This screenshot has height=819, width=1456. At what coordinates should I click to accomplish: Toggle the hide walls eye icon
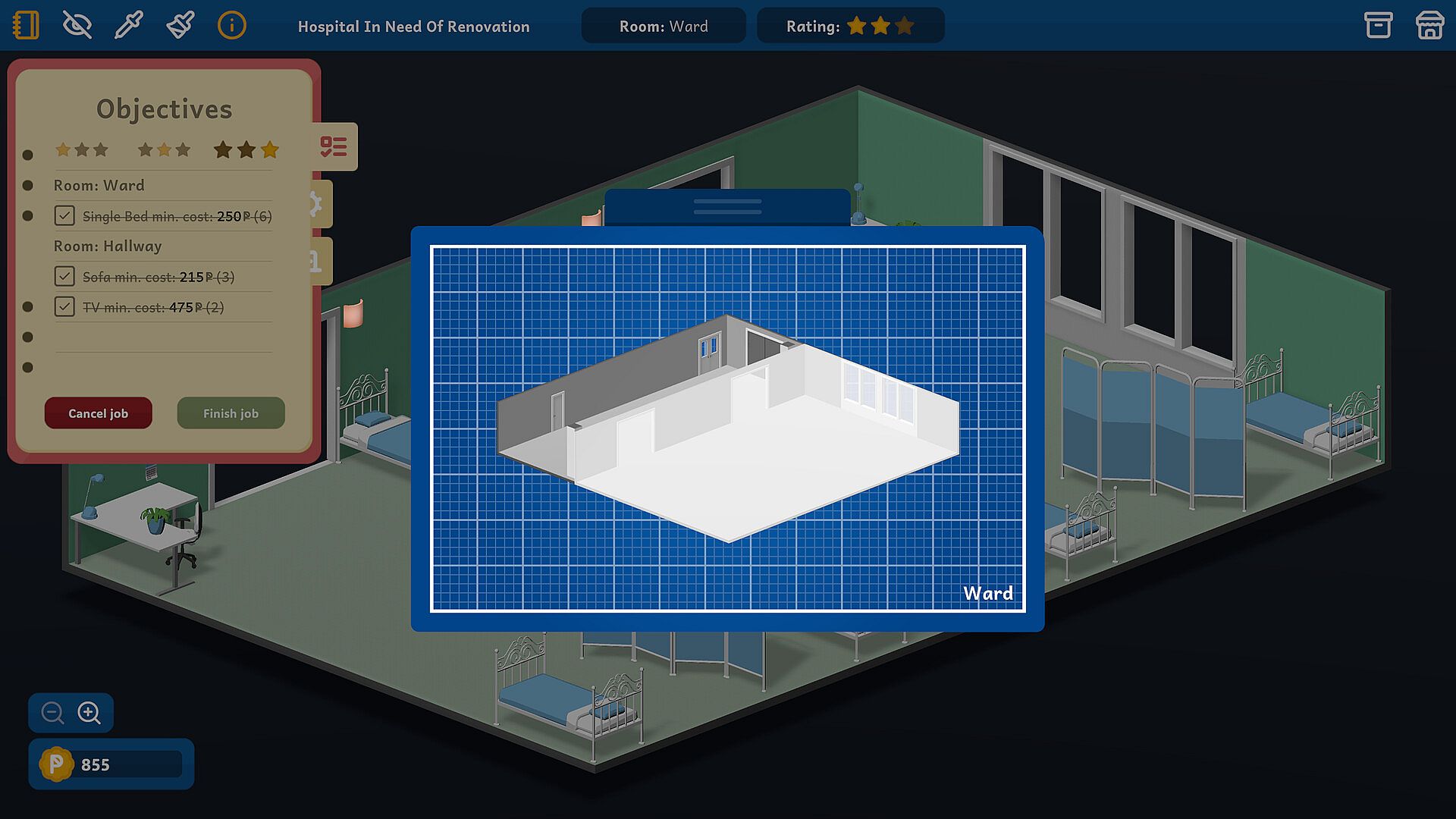pyautogui.click(x=77, y=26)
